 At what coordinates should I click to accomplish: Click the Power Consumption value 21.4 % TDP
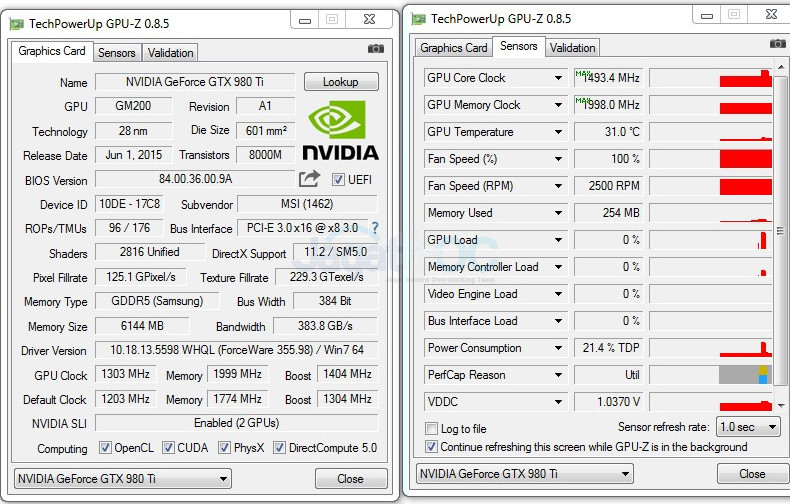608,348
